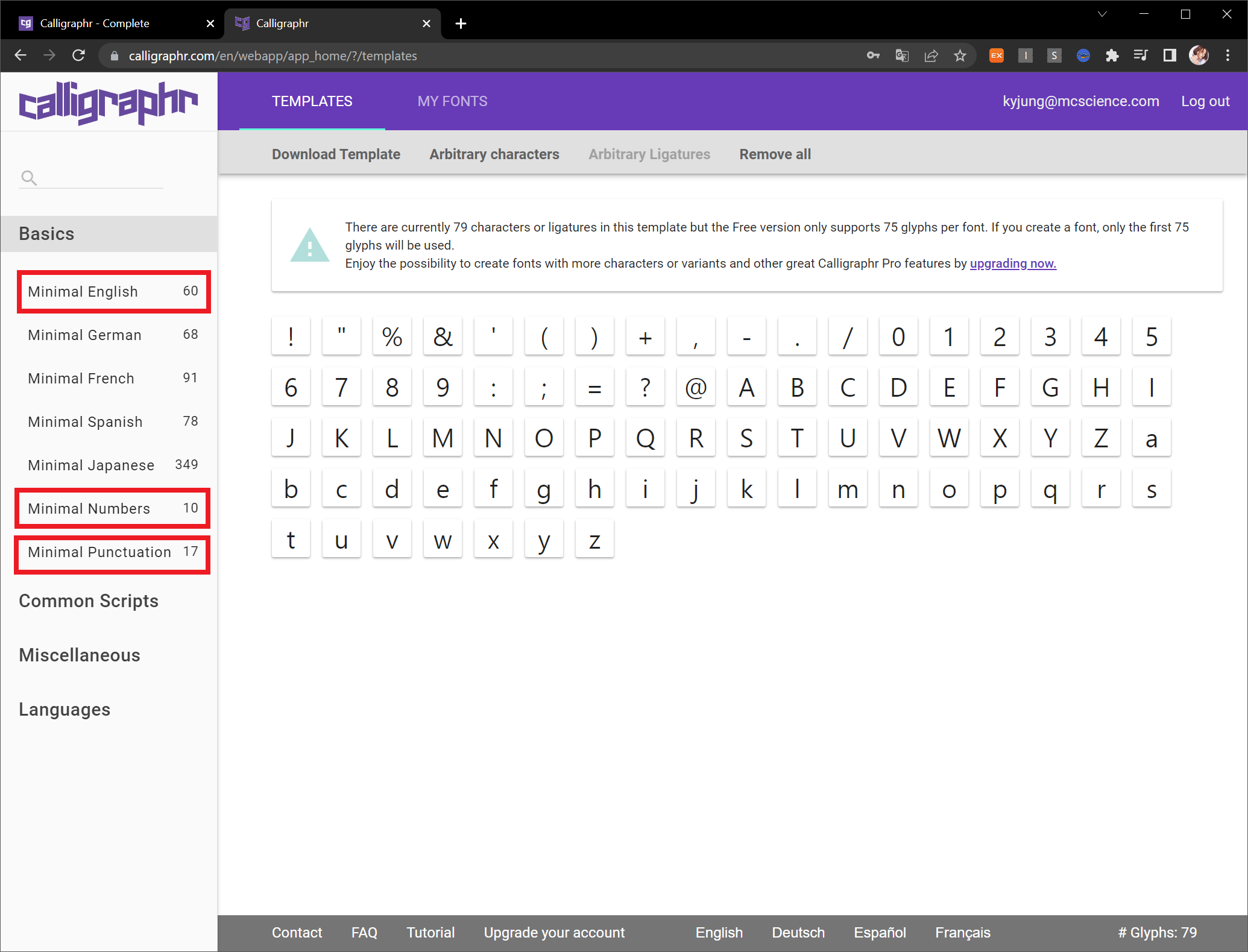Click the Google Translate icon
Viewport: 1248px width, 952px height.
point(902,55)
